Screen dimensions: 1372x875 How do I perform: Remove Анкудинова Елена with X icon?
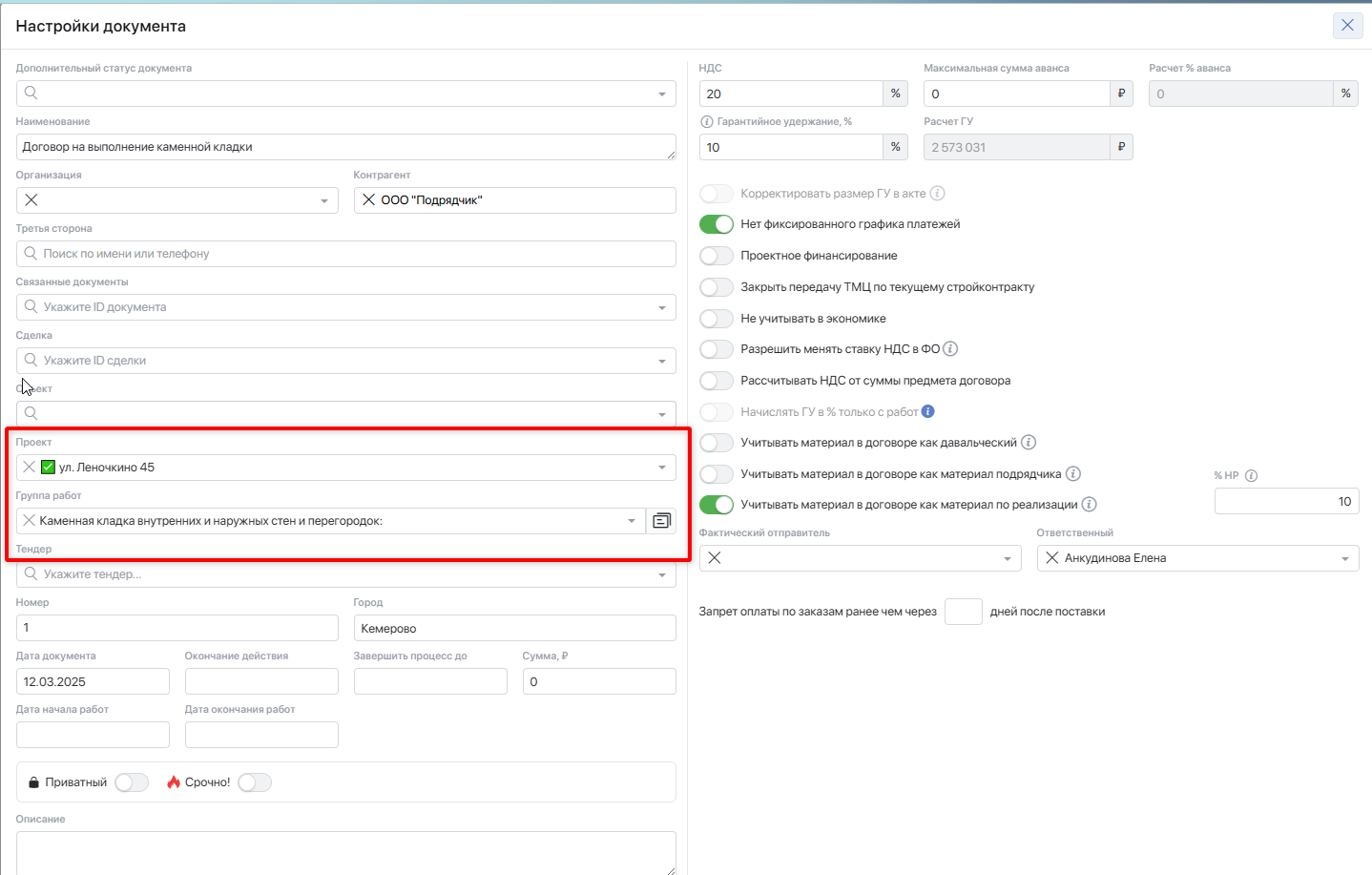pos(1051,558)
